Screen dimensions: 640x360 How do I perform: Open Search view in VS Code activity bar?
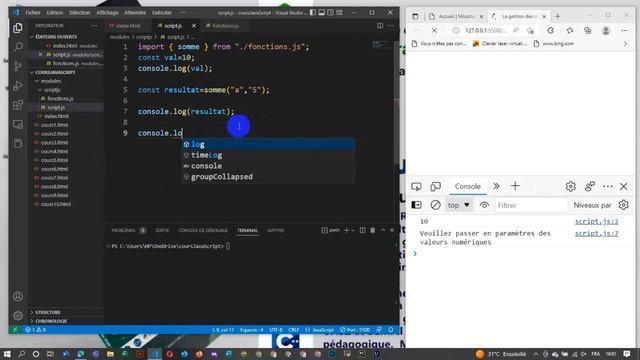pyautogui.click(x=18, y=47)
